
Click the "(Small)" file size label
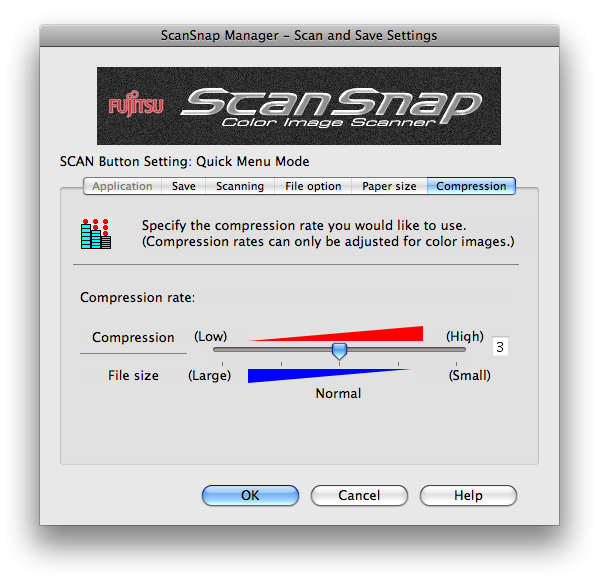[469, 376]
